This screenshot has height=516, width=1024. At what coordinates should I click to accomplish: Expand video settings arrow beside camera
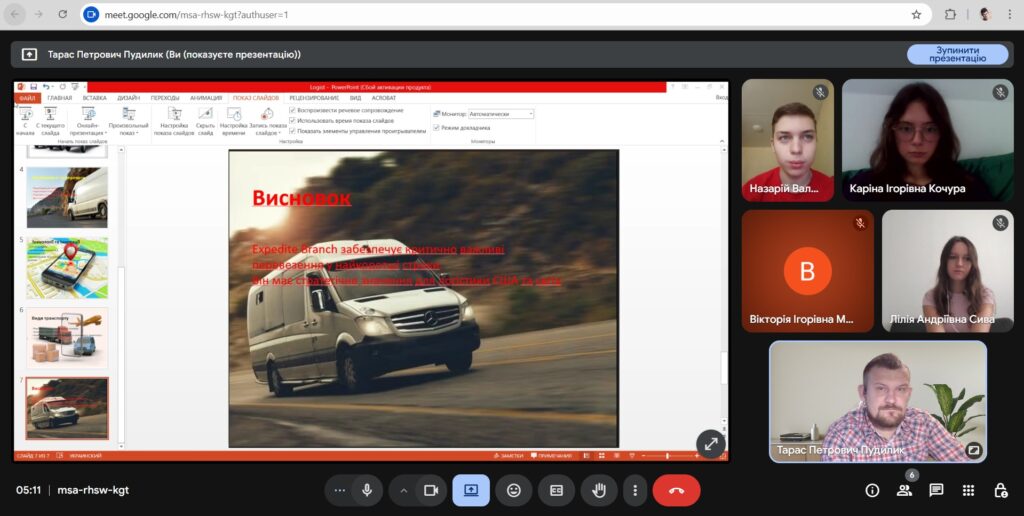coord(404,490)
